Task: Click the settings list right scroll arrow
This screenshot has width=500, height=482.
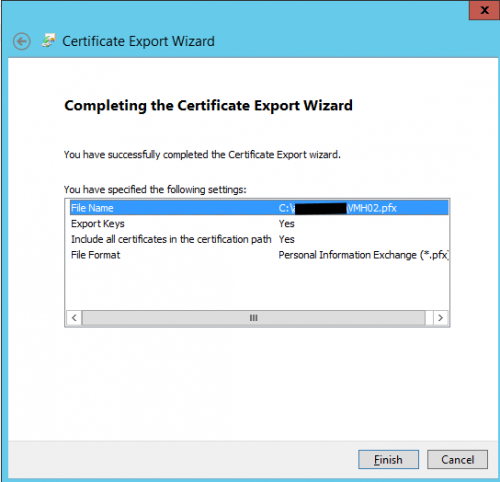Action: click(x=440, y=318)
